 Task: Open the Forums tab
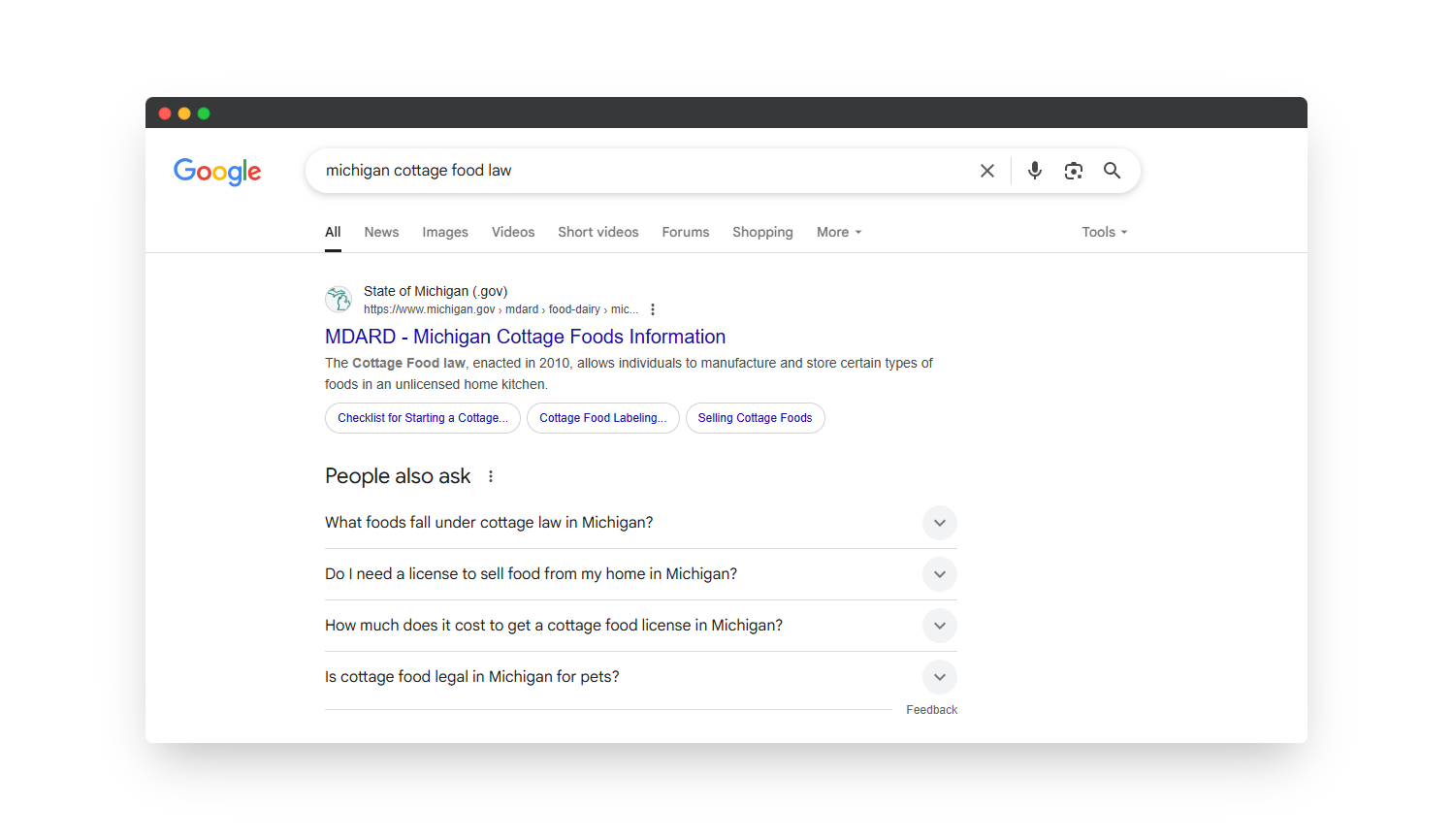point(686,232)
